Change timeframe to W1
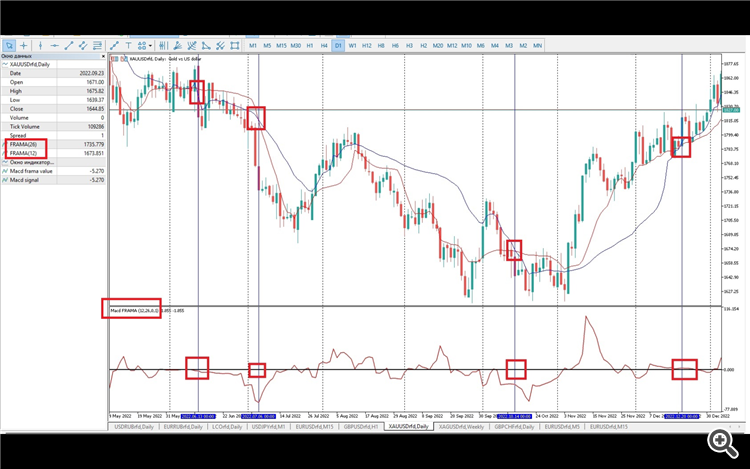The height and width of the screenshot is (469, 750). [353, 45]
